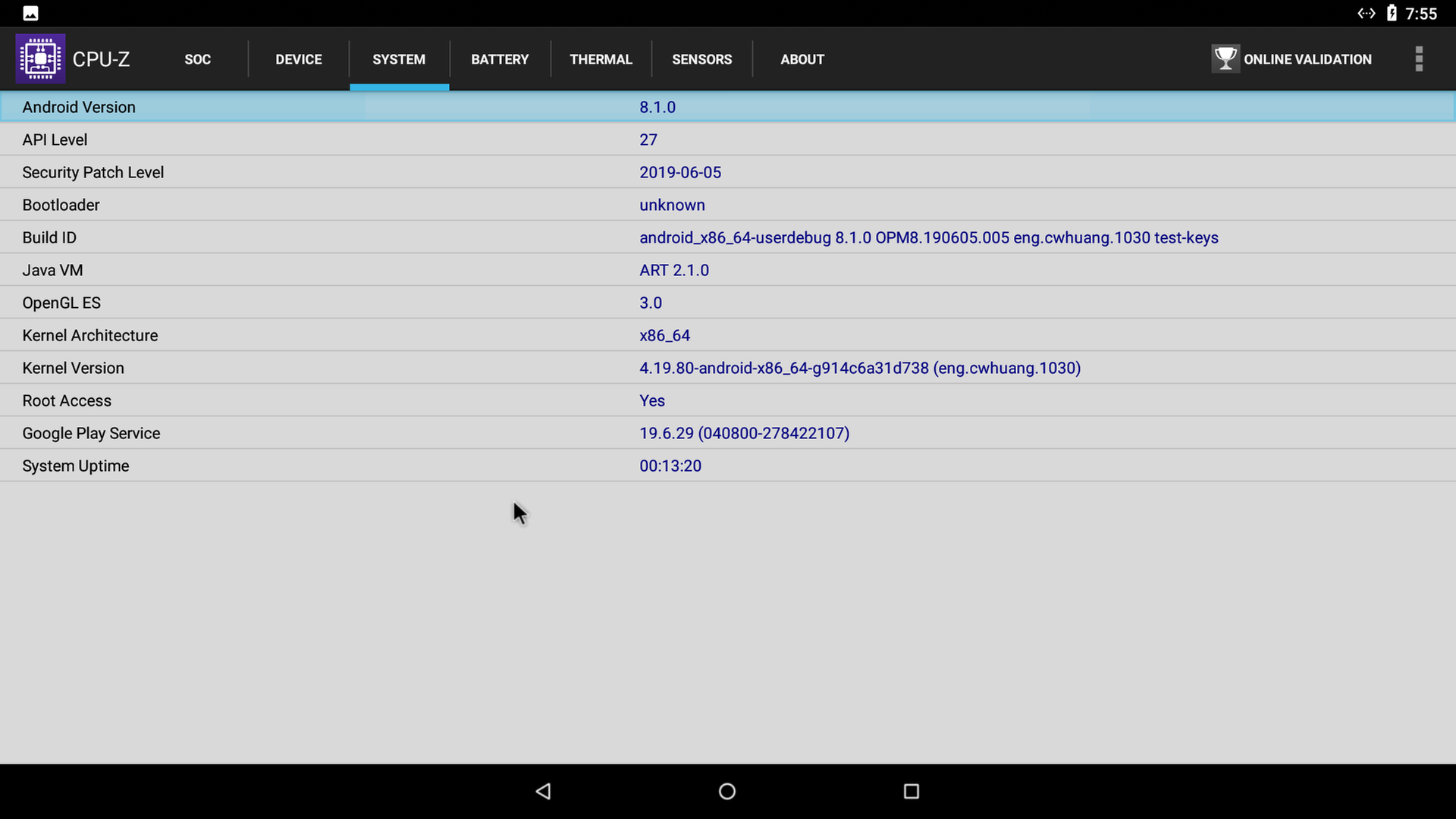Select the Kernel Version row label
The height and width of the screenshot is (819, 1456).
(73, 368)
